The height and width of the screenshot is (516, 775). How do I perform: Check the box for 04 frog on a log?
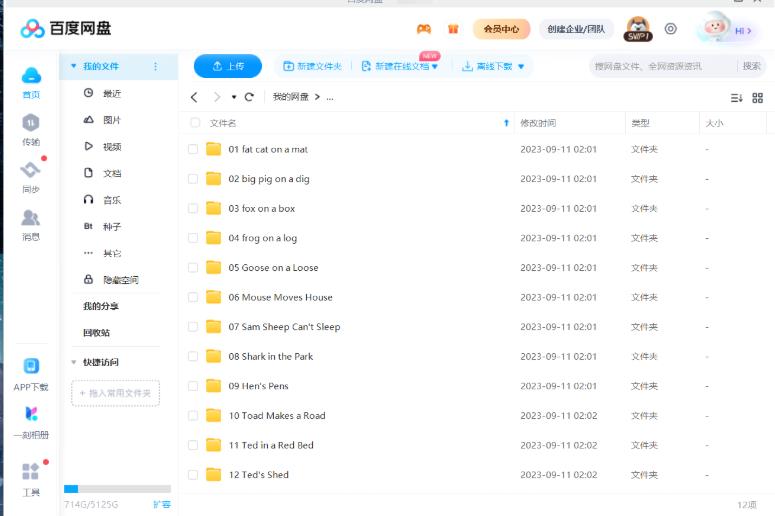[193, 238]
